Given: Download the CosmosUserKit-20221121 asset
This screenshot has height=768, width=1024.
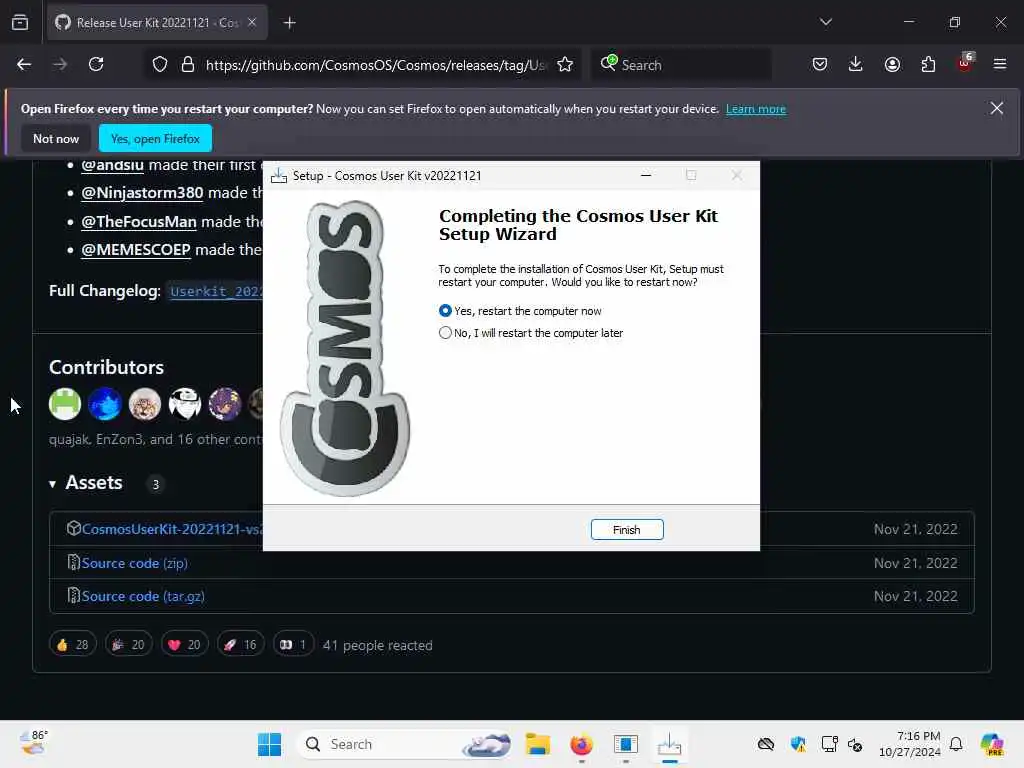Looking at the screenshot, I should [x=172, y=529].
